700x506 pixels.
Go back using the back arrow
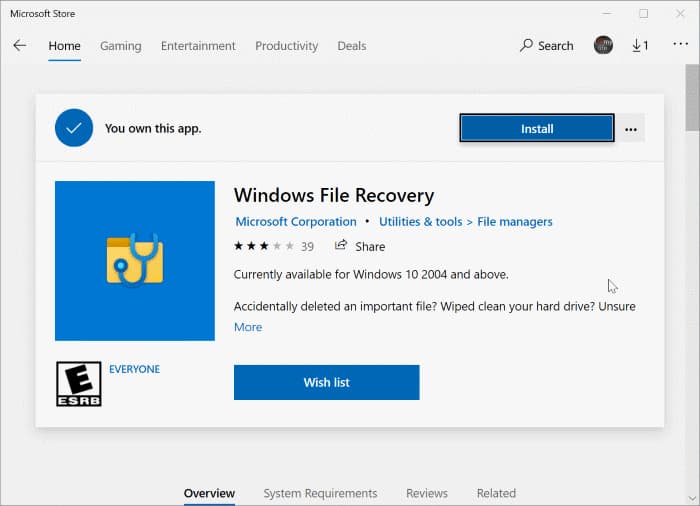(20, 46)
